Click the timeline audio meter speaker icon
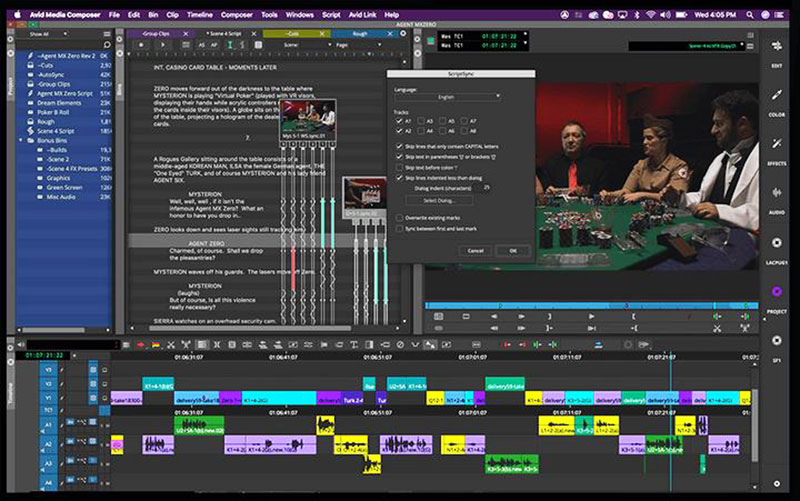 click(x=21, y=345)
